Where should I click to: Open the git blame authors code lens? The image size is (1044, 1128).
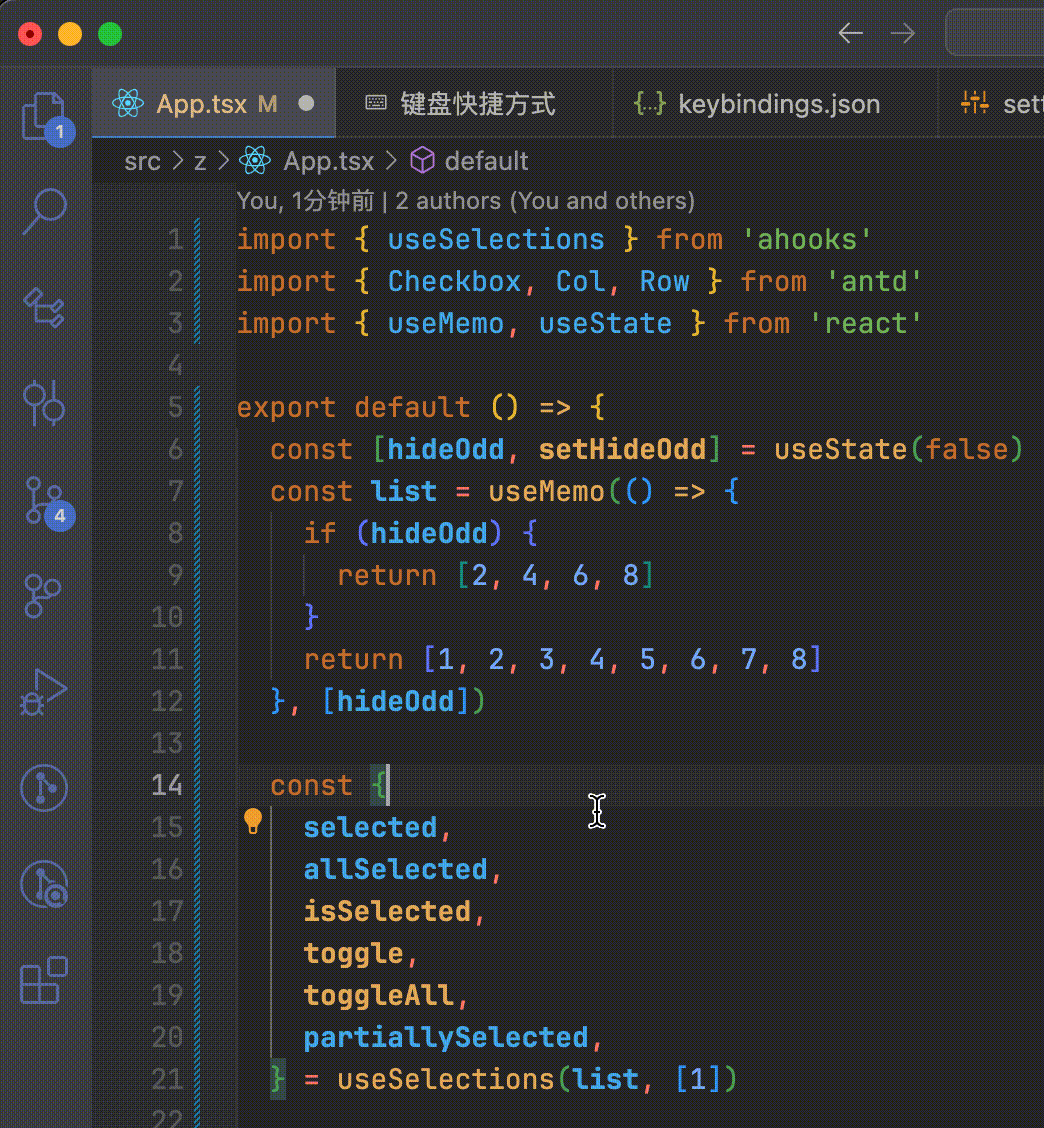pyautogui.click(x=466, y=201)
